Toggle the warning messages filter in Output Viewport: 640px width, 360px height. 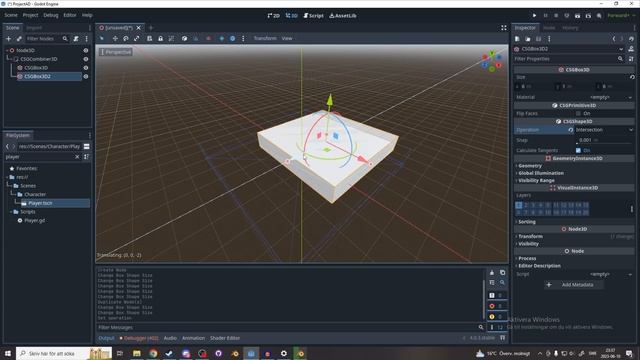497,316
